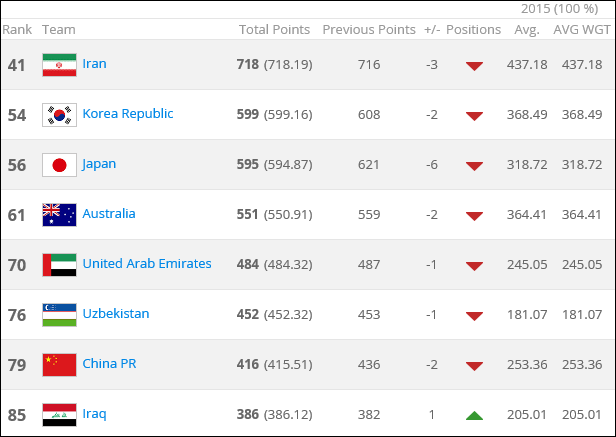Open the Uzbekistan team link

coord(116,314)
